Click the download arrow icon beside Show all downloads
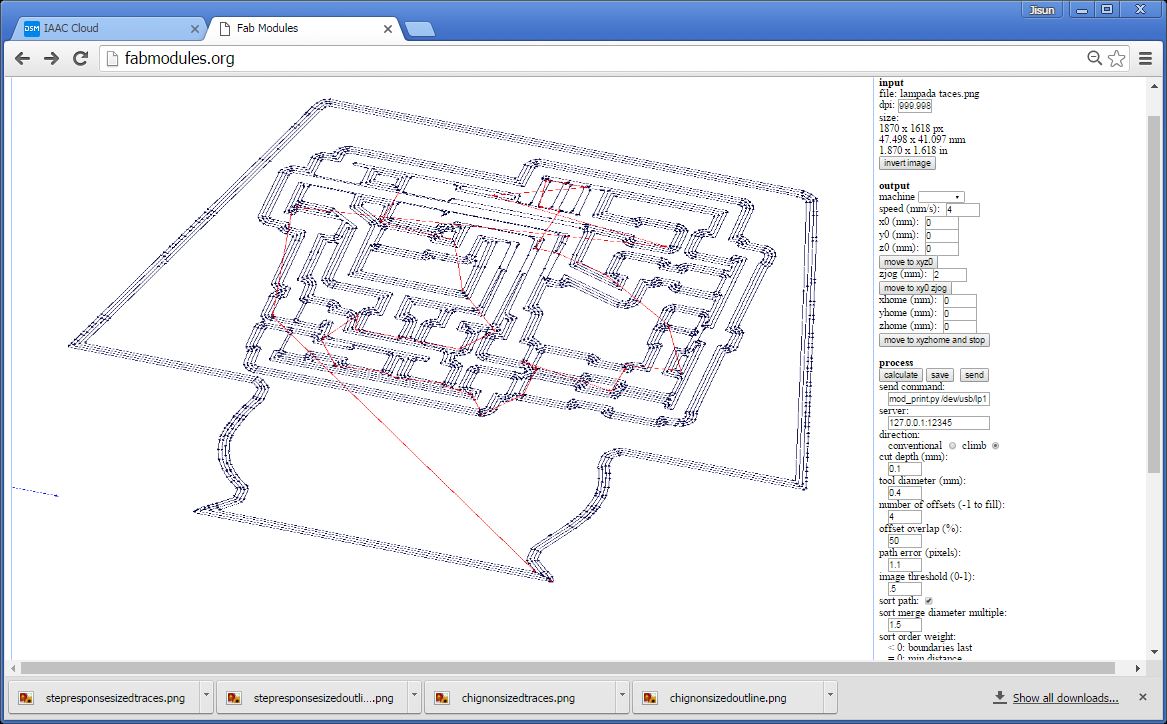Image resolution: width=1167 pixels, height=724 pixels. pos(1000,697)
